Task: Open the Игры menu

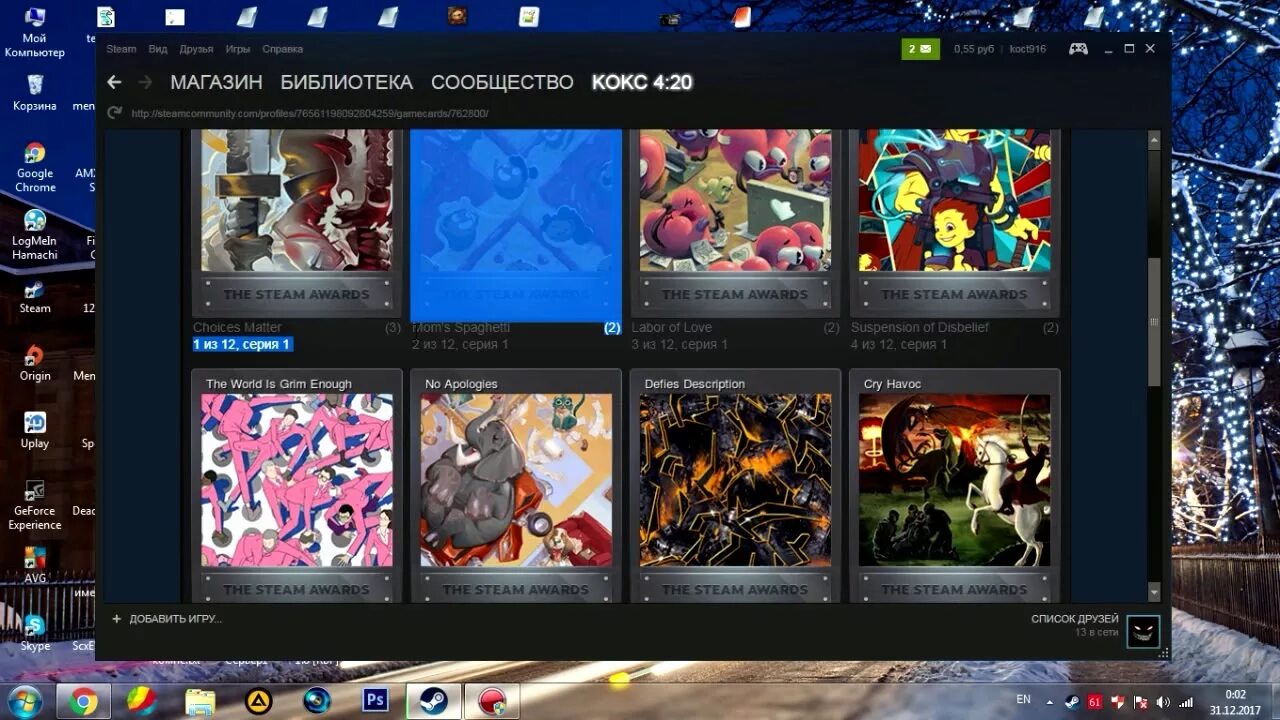Action: click(x=238, y=49)
